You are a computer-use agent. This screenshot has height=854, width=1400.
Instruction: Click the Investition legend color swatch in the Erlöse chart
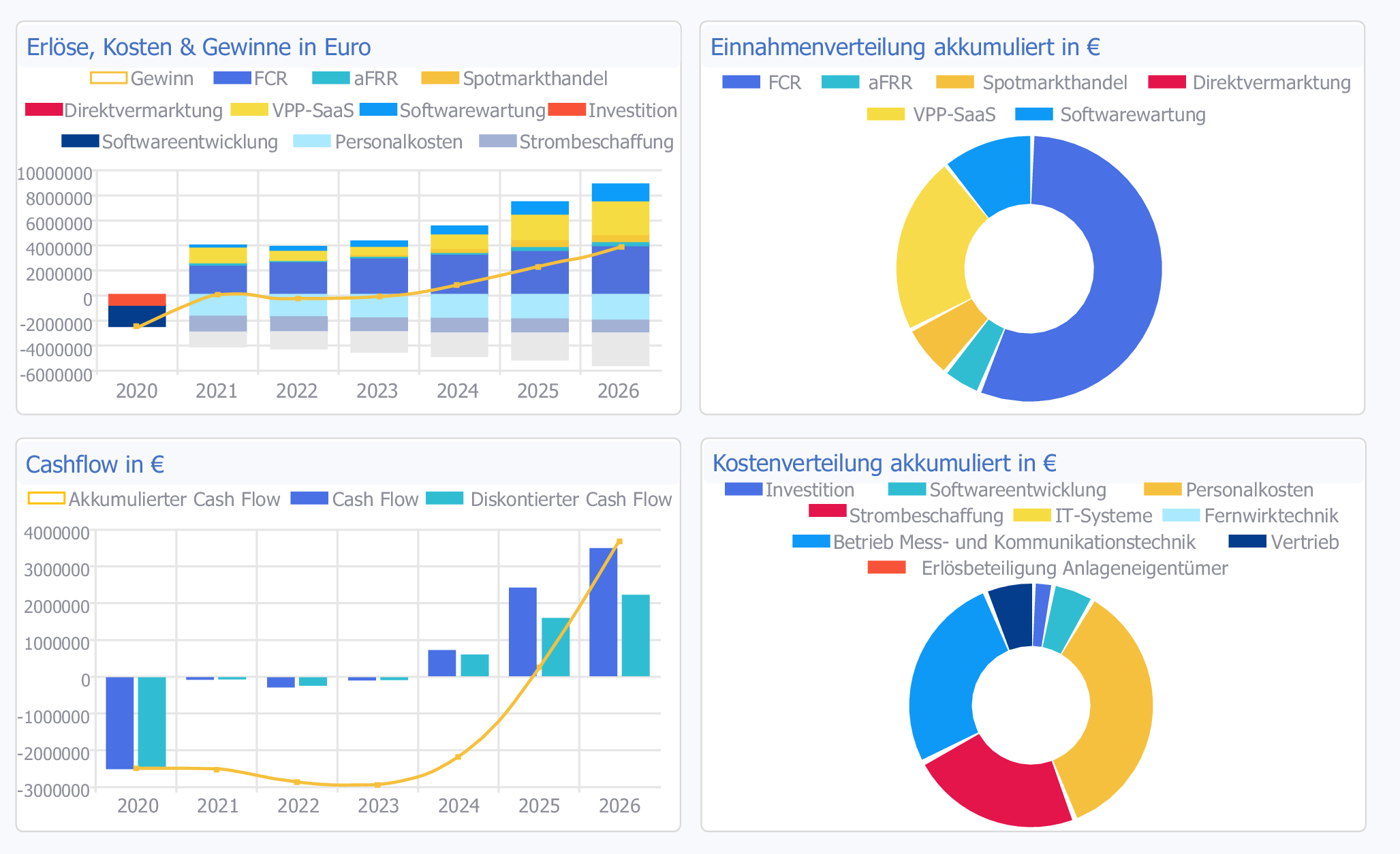pyautogui.click(x=567, y=110)
